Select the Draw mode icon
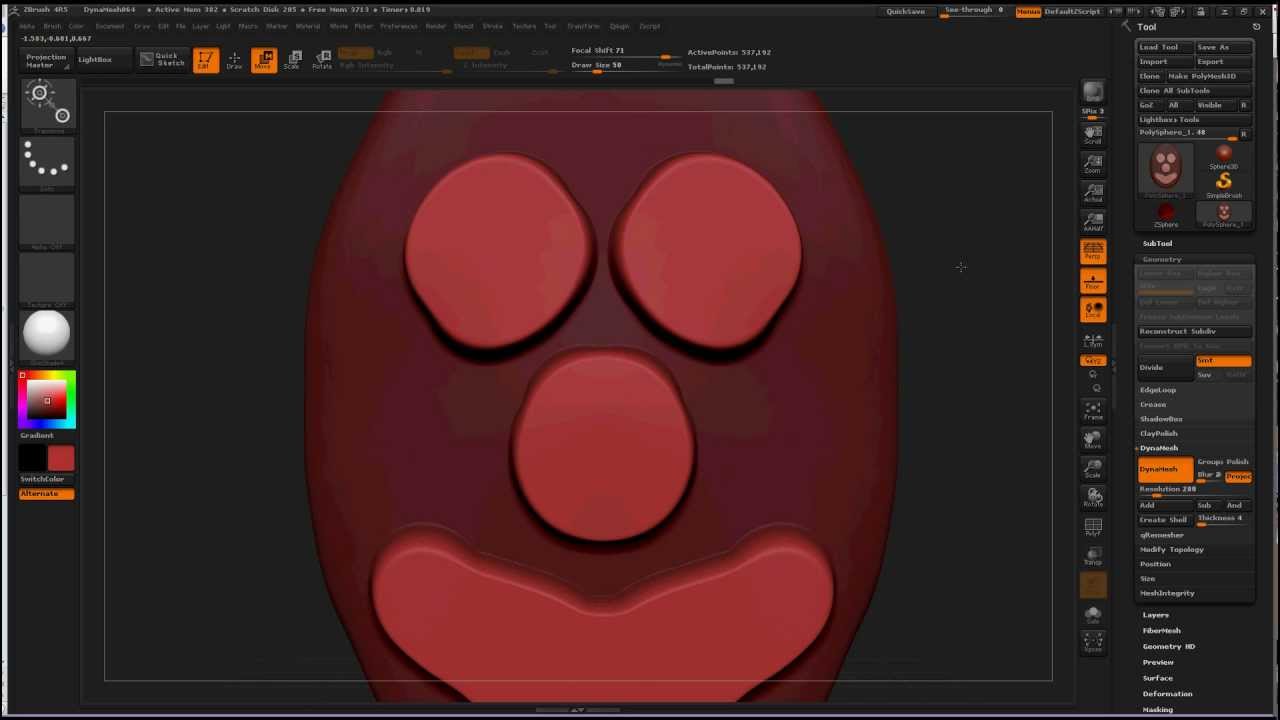The height and width of the screenshot is (720, 1280). [x=234, y=60]
